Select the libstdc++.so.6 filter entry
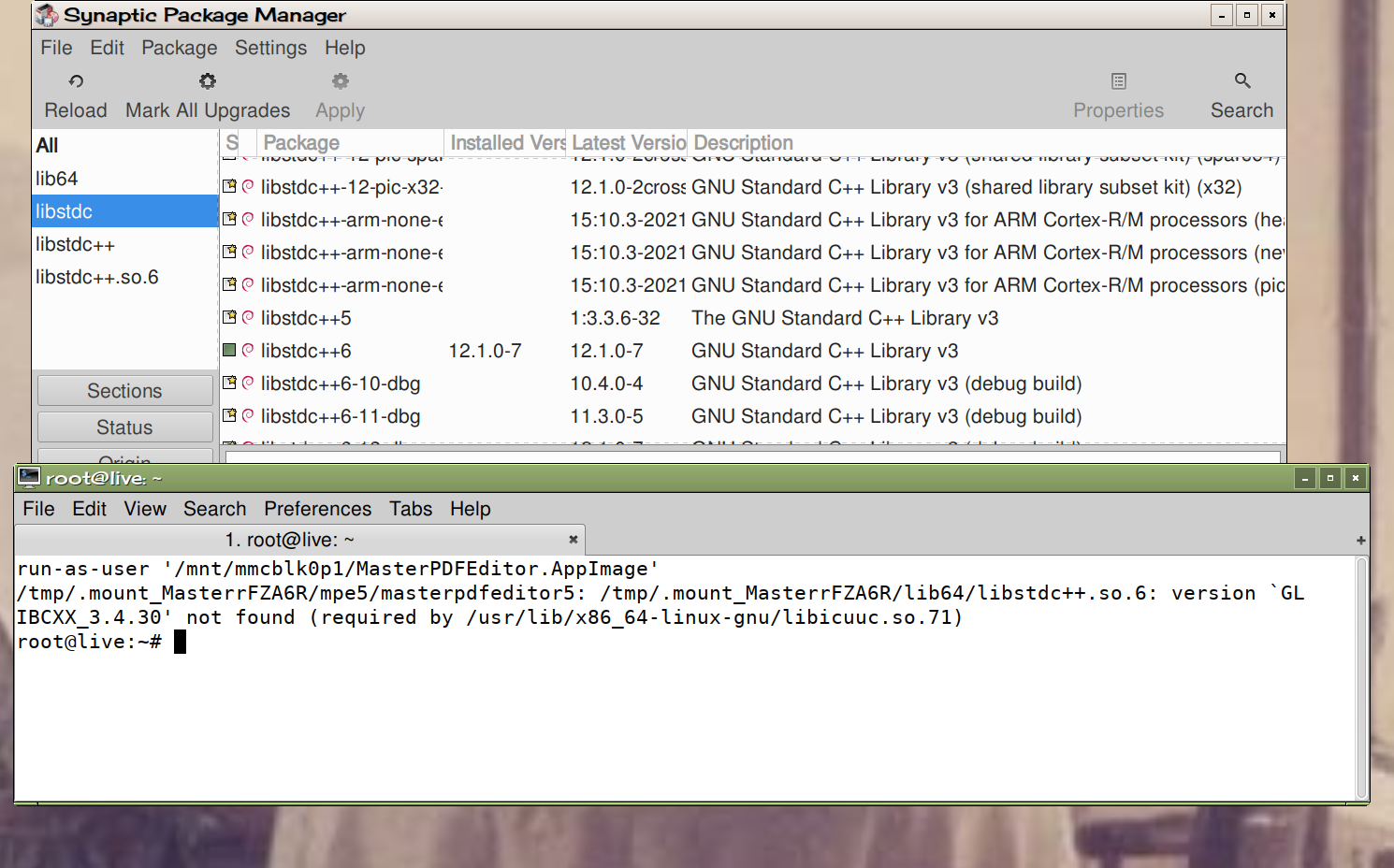This screenshot has height=868, width=1394. (x=125, y=277)
